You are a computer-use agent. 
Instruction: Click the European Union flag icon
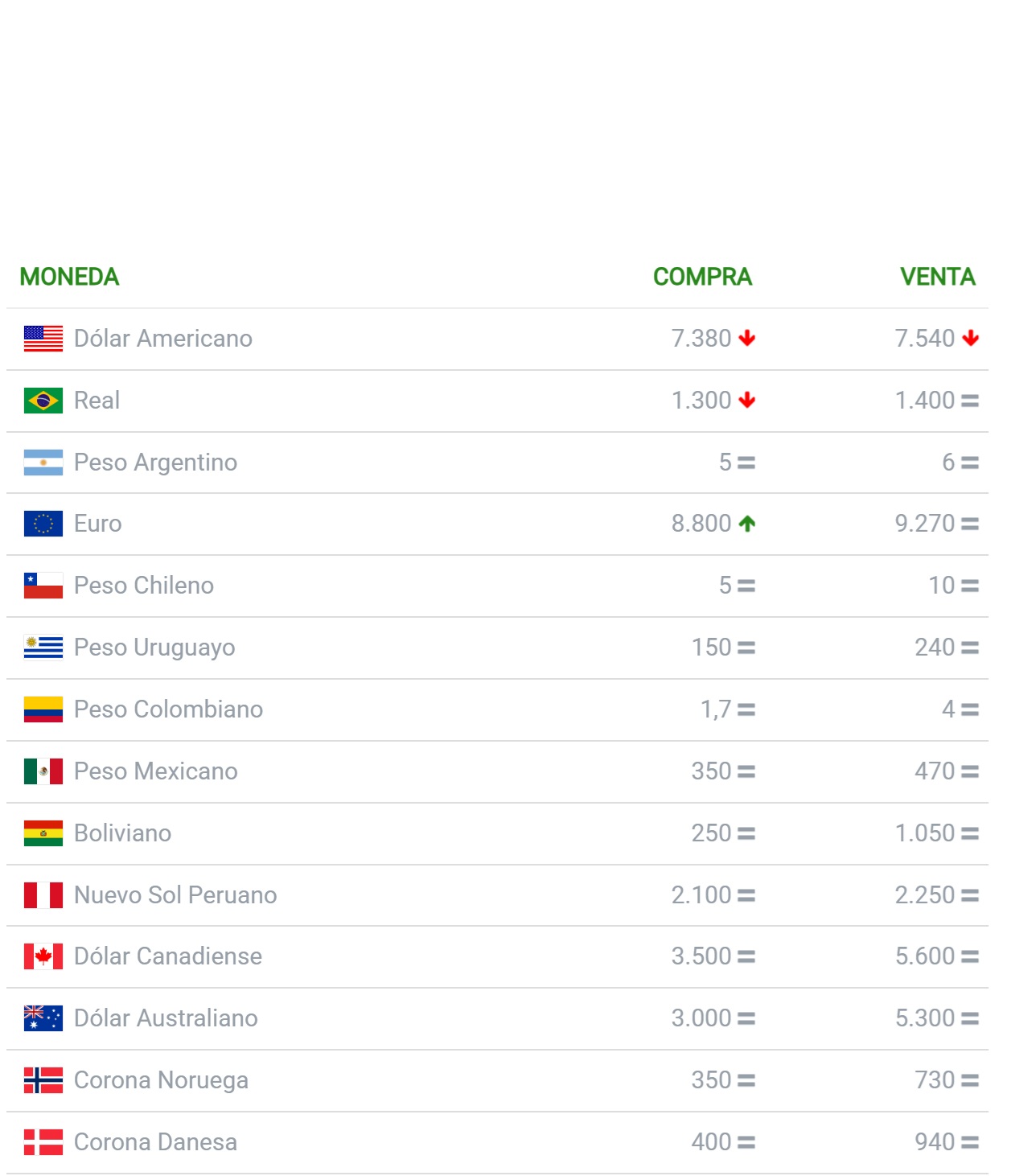43,524
